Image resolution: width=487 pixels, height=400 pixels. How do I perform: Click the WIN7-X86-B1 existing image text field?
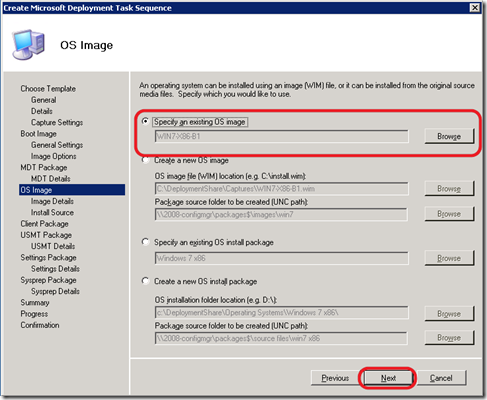coord(281,136)
